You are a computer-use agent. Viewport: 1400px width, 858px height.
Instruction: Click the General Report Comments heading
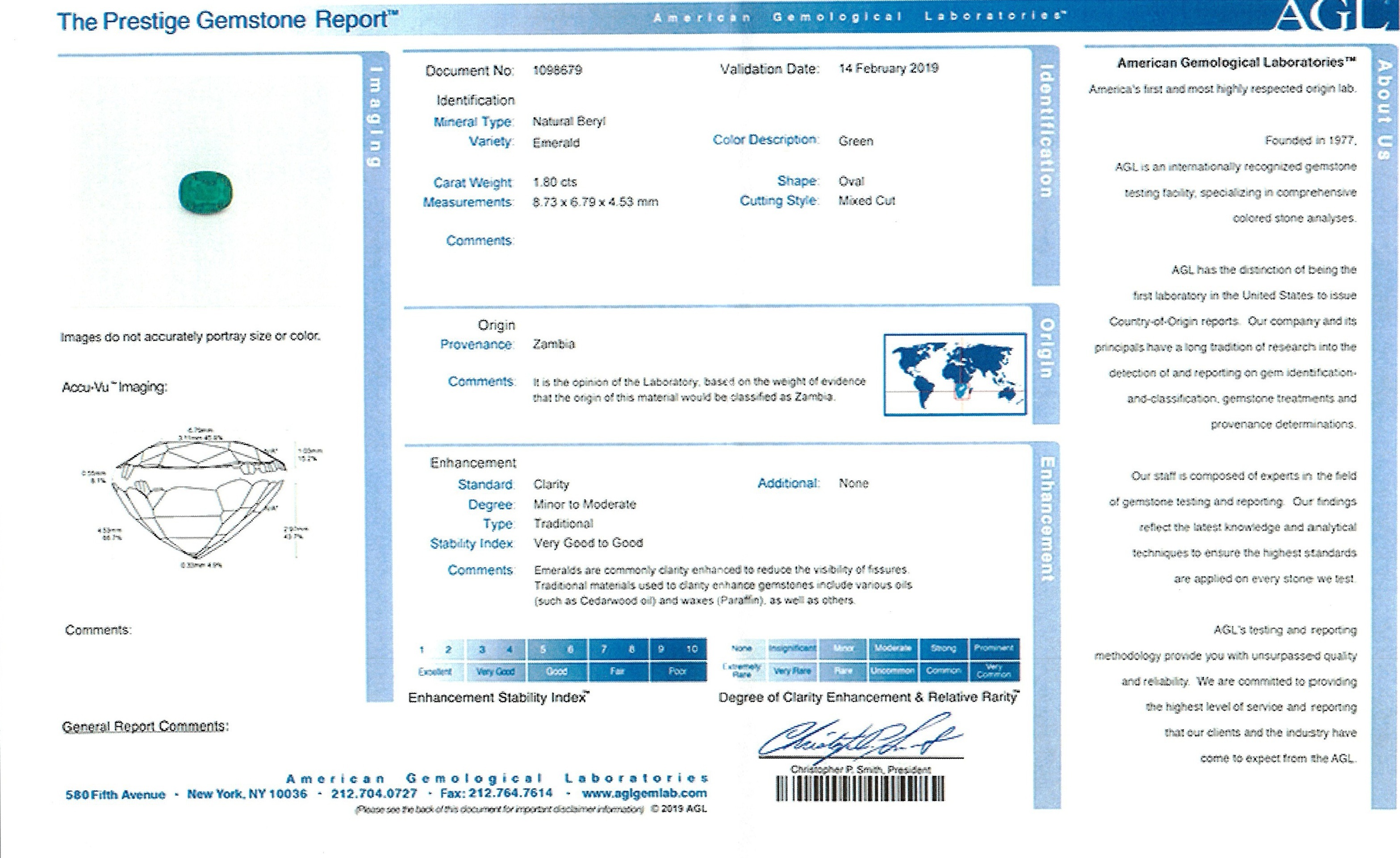[x=146, y=726]
